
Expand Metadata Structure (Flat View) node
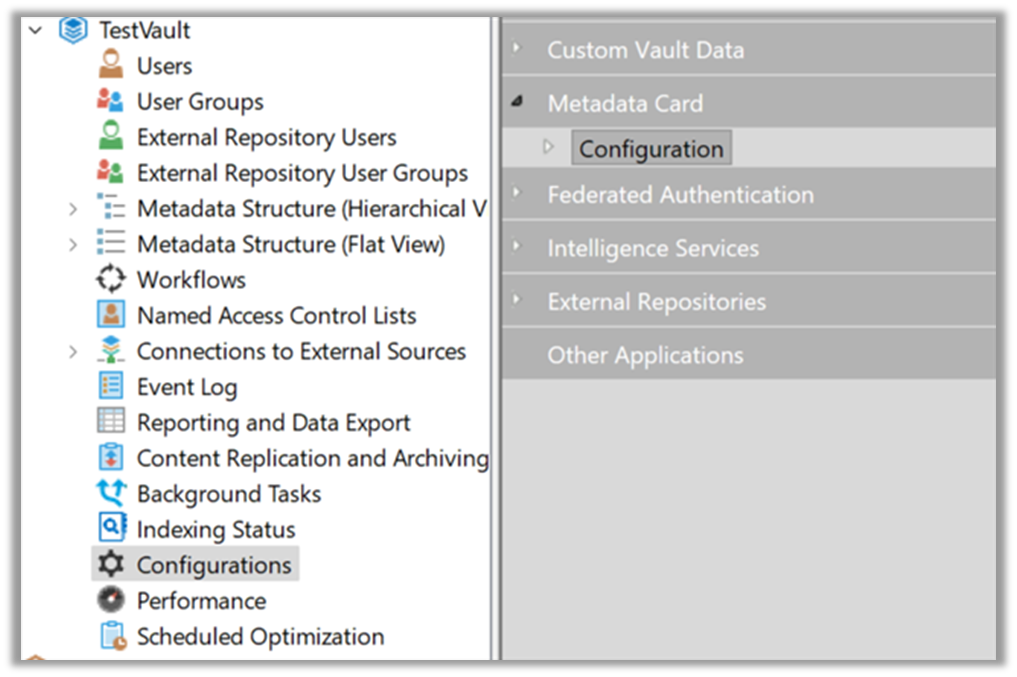[73, 244]
